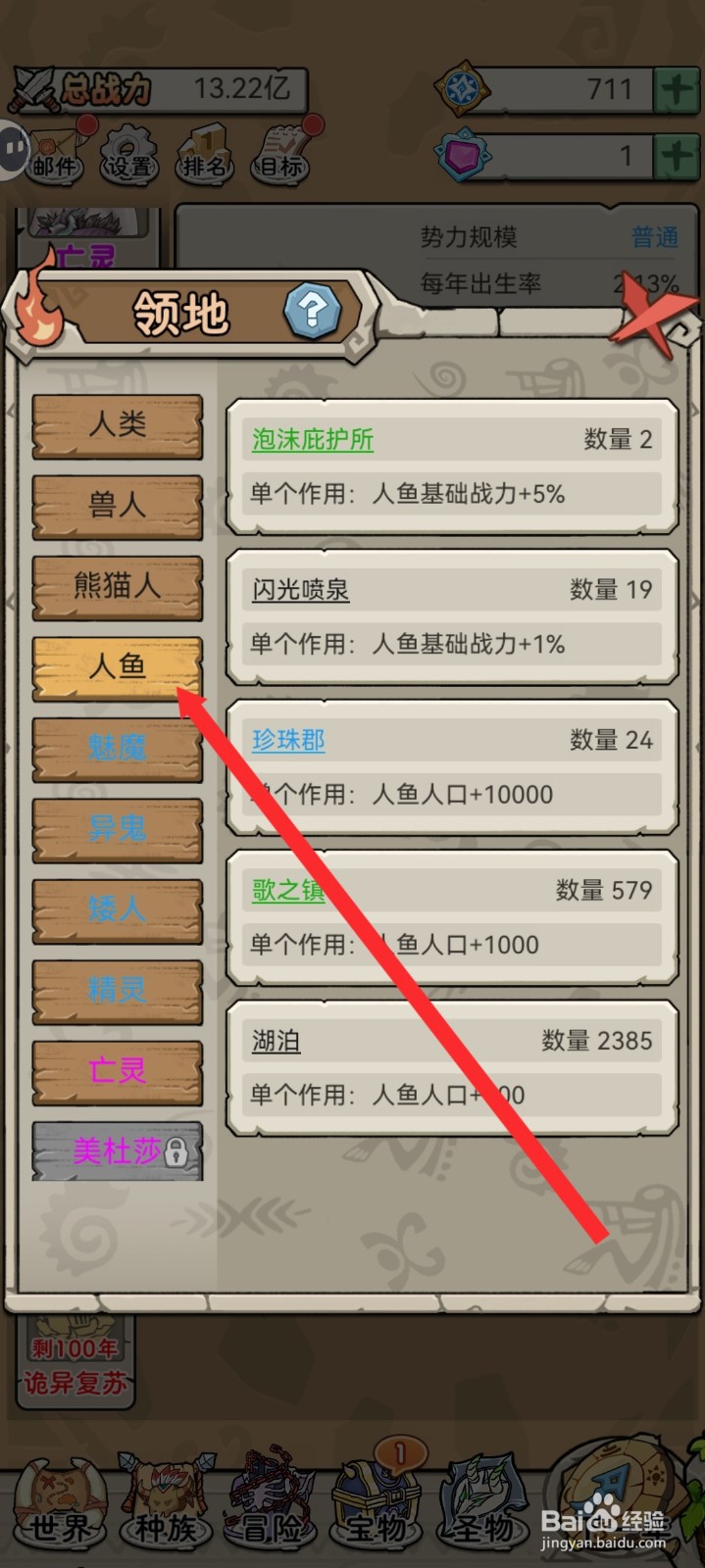Switch to the 亡灵 tab
This screenshot has width=705, height=1568.
118,1071
